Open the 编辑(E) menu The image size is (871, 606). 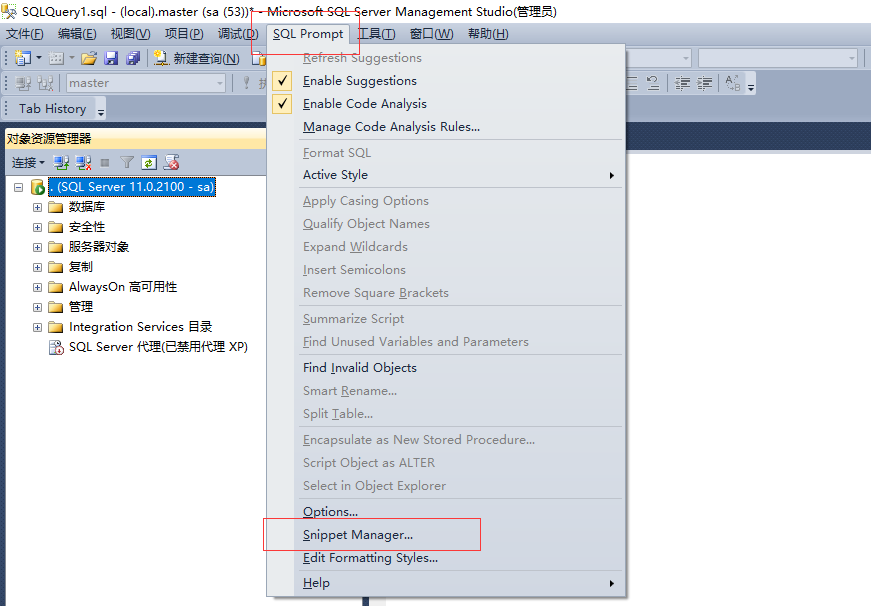coord(77,34)
